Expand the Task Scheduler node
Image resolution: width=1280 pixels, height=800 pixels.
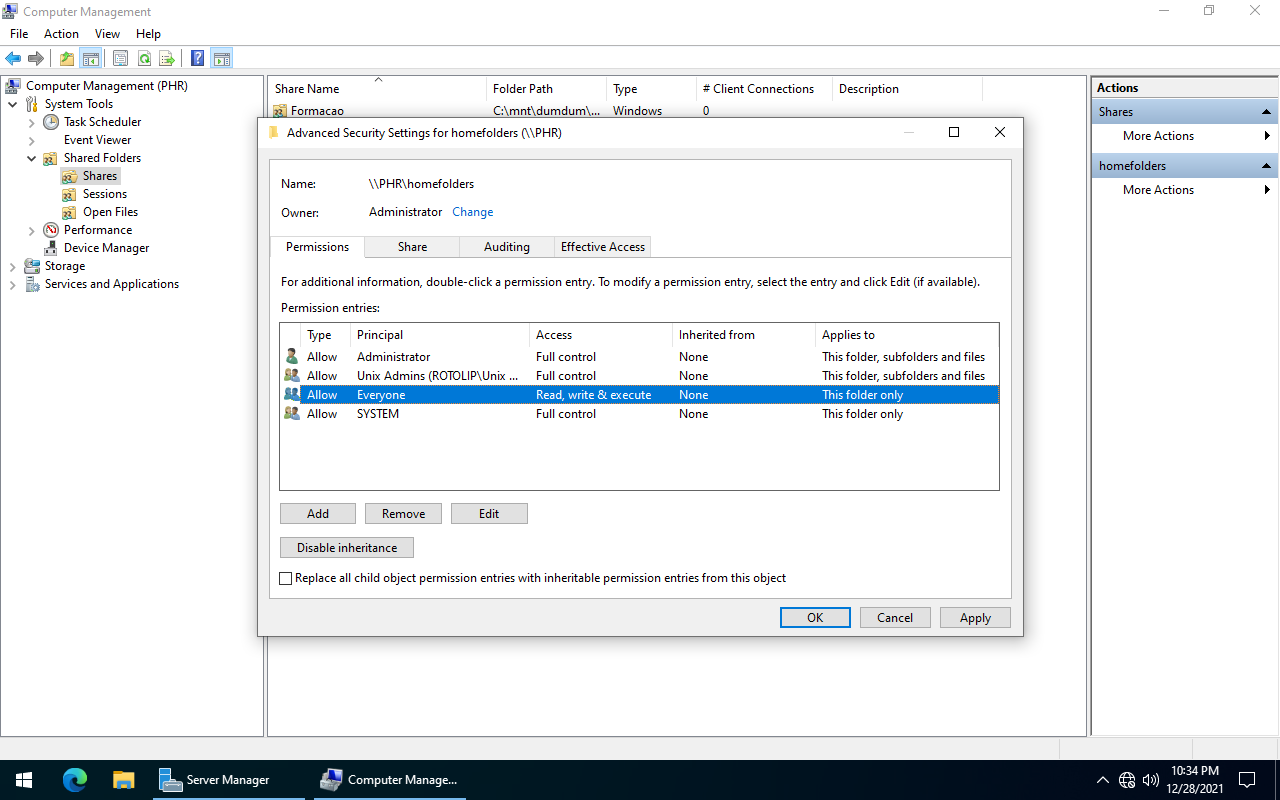point(32,122)
